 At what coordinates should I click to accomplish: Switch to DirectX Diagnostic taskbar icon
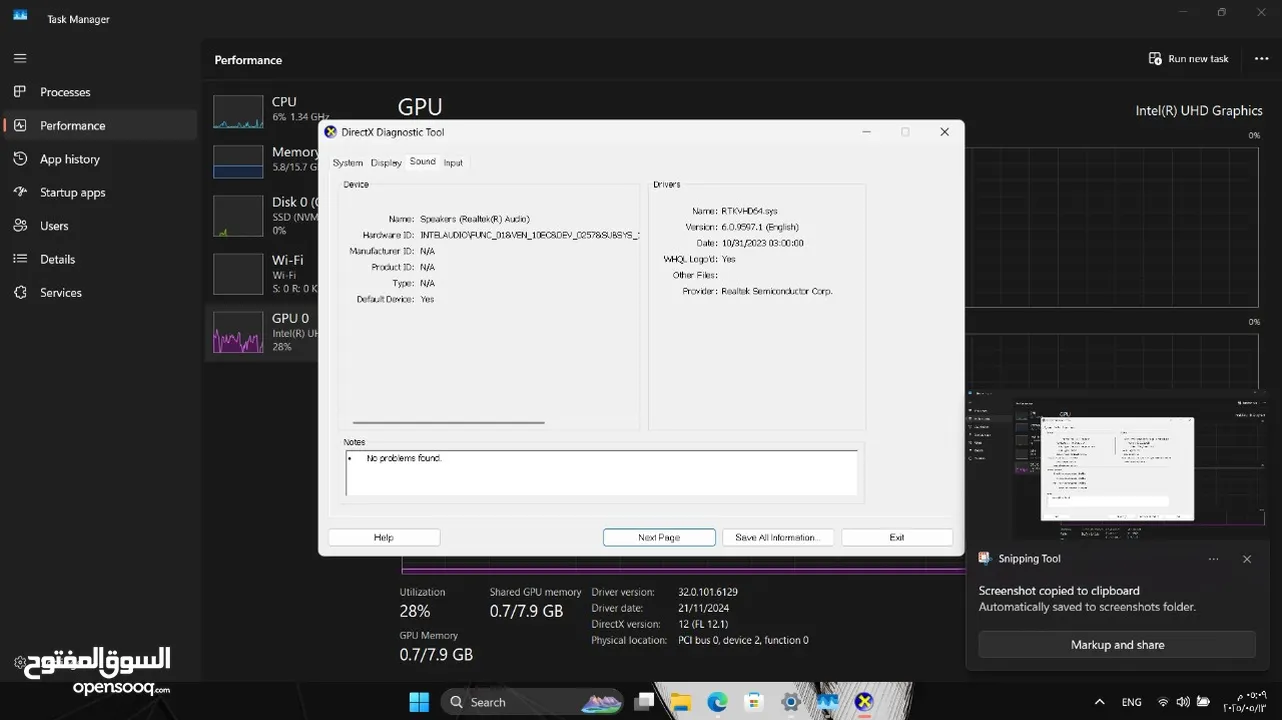click(864, 702)
